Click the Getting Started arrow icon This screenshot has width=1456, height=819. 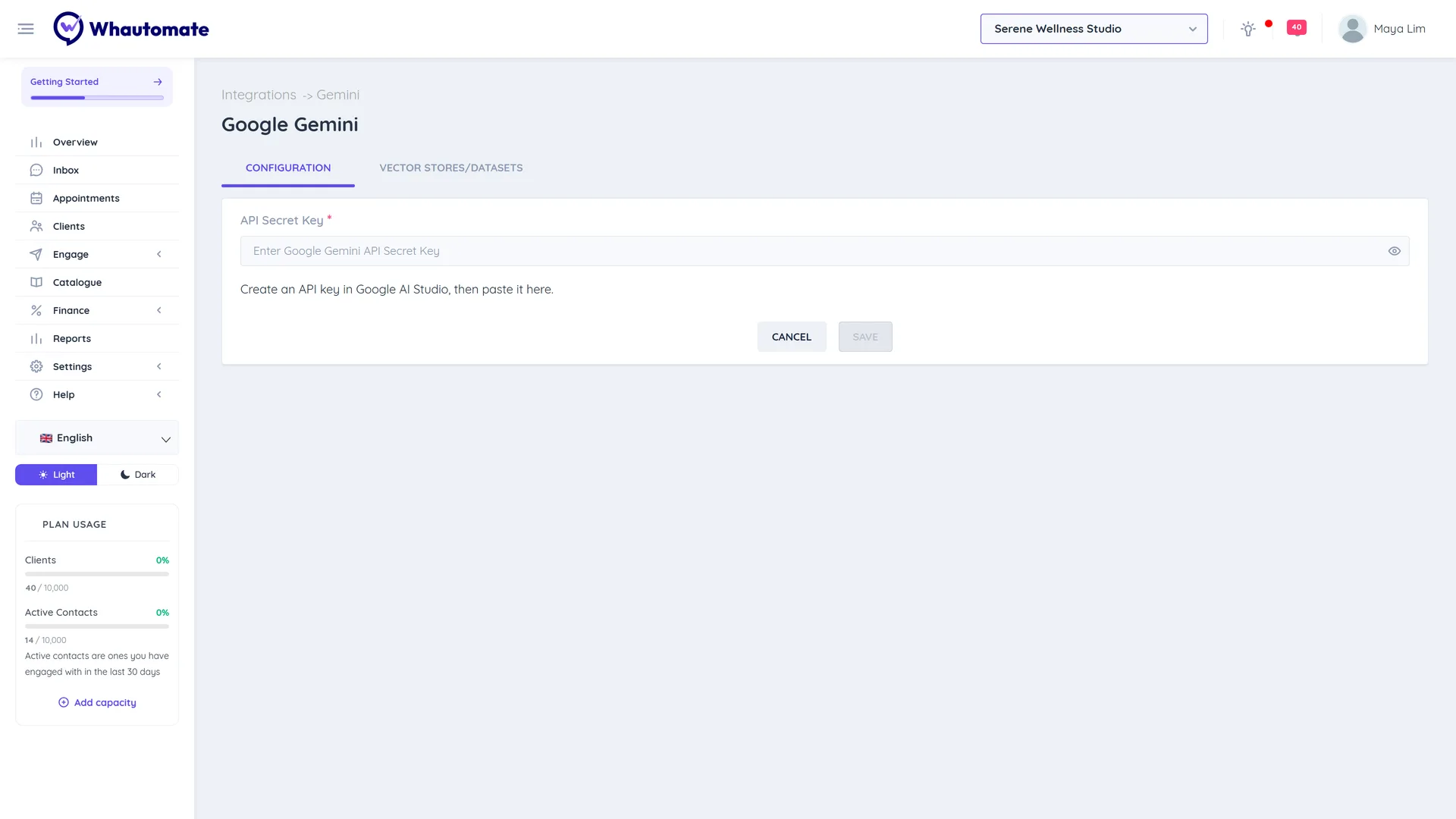point(158,82)
